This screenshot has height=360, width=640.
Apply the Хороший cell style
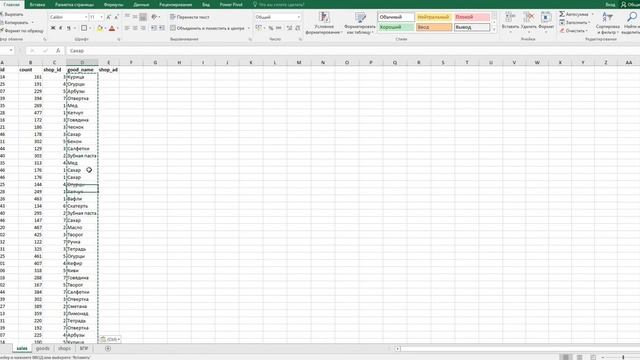(396, 27)
